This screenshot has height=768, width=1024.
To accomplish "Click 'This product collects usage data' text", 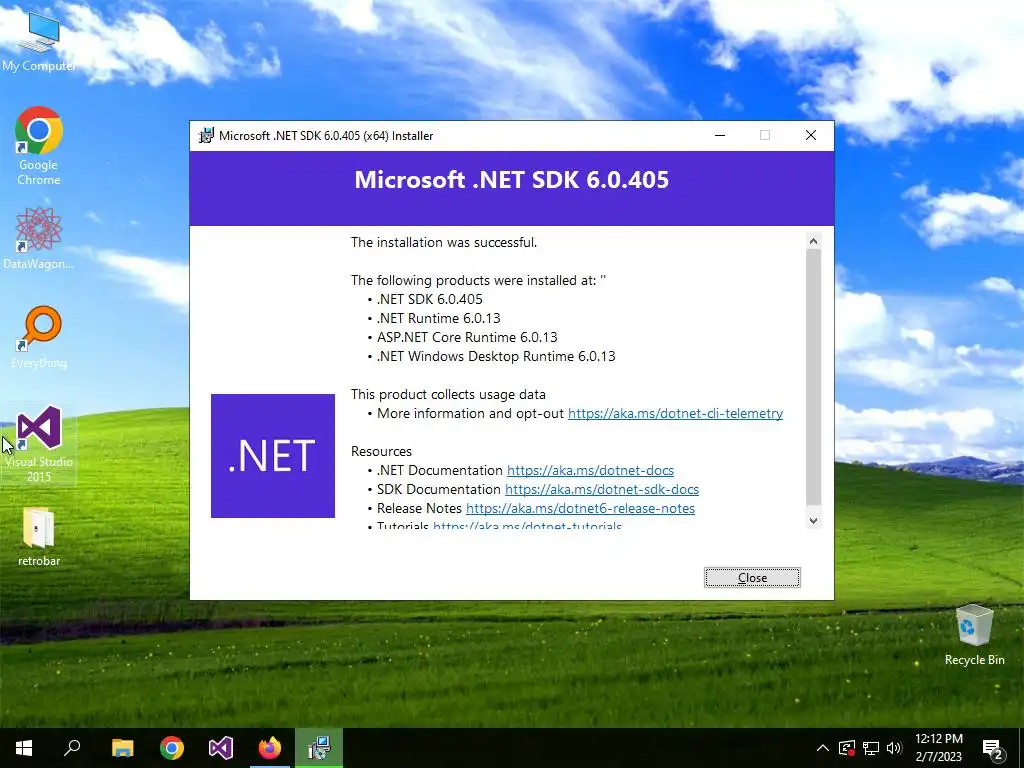I will tap(448, 394).
